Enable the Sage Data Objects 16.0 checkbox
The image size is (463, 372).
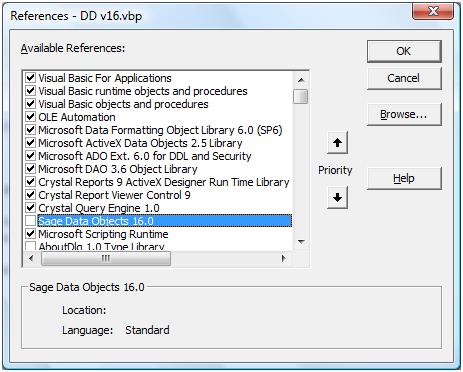coord(30,221)
